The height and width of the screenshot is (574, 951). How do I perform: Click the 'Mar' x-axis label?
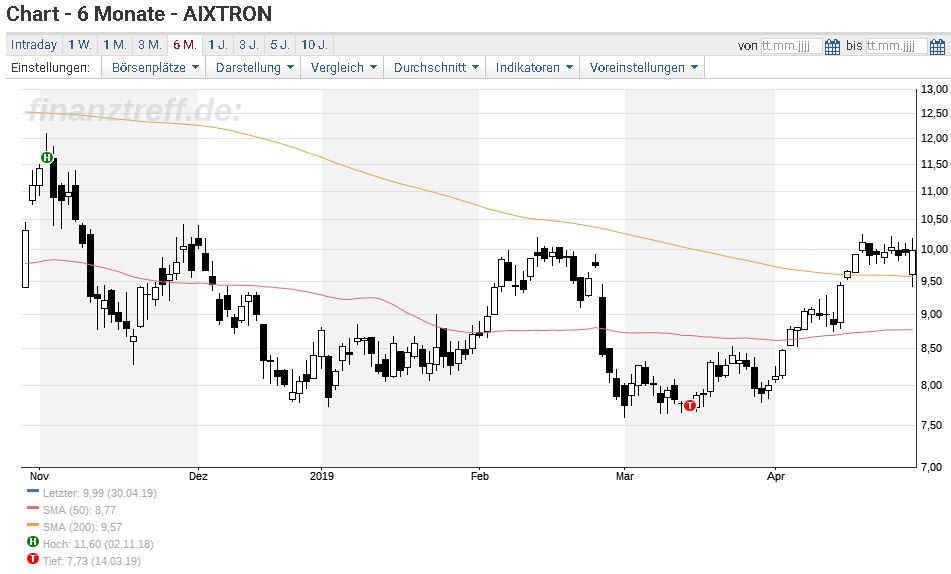pyautogui.click(x=625, y=476)
